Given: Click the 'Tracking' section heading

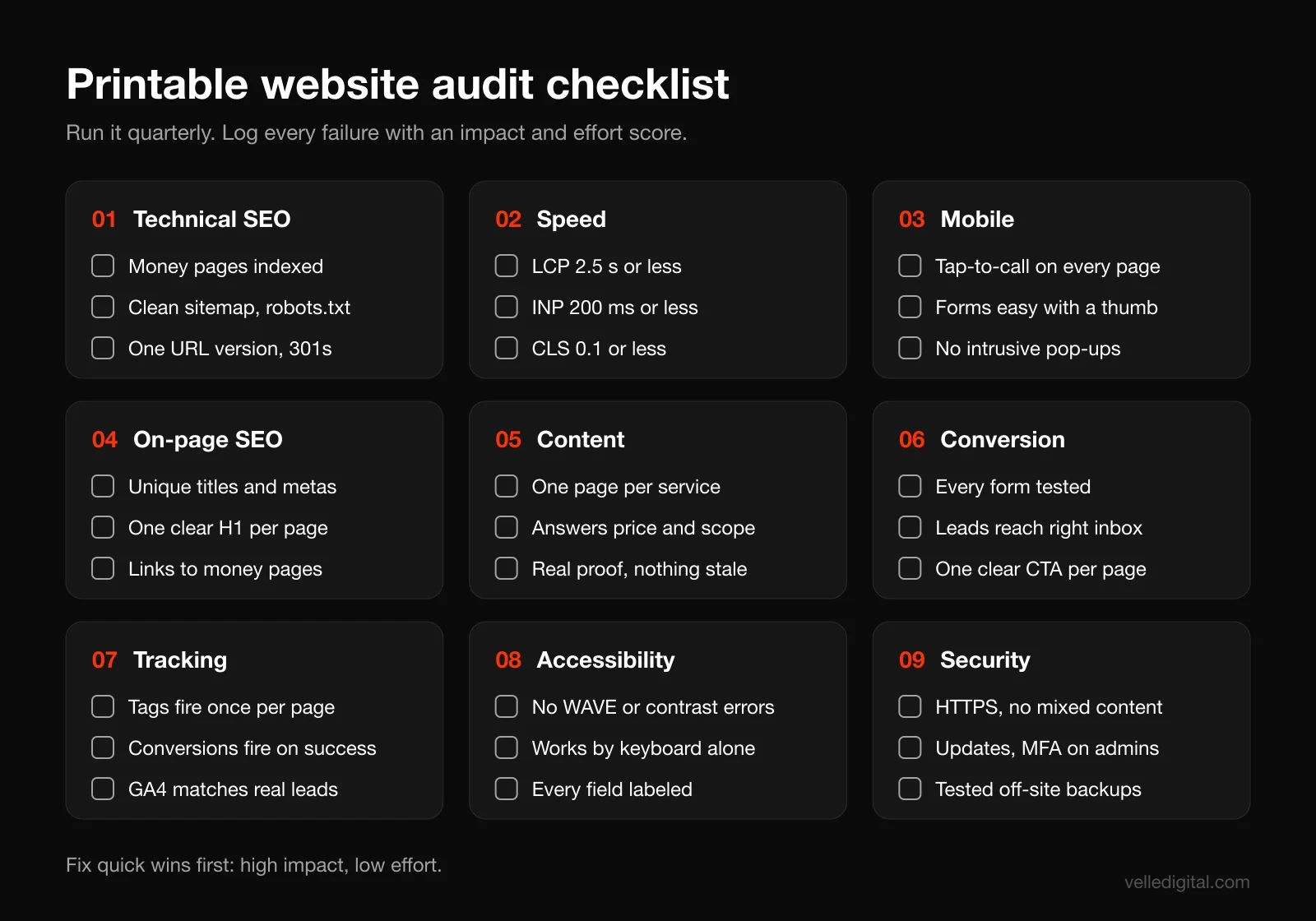Looking at the screenshot, I should tap(180, 660).
